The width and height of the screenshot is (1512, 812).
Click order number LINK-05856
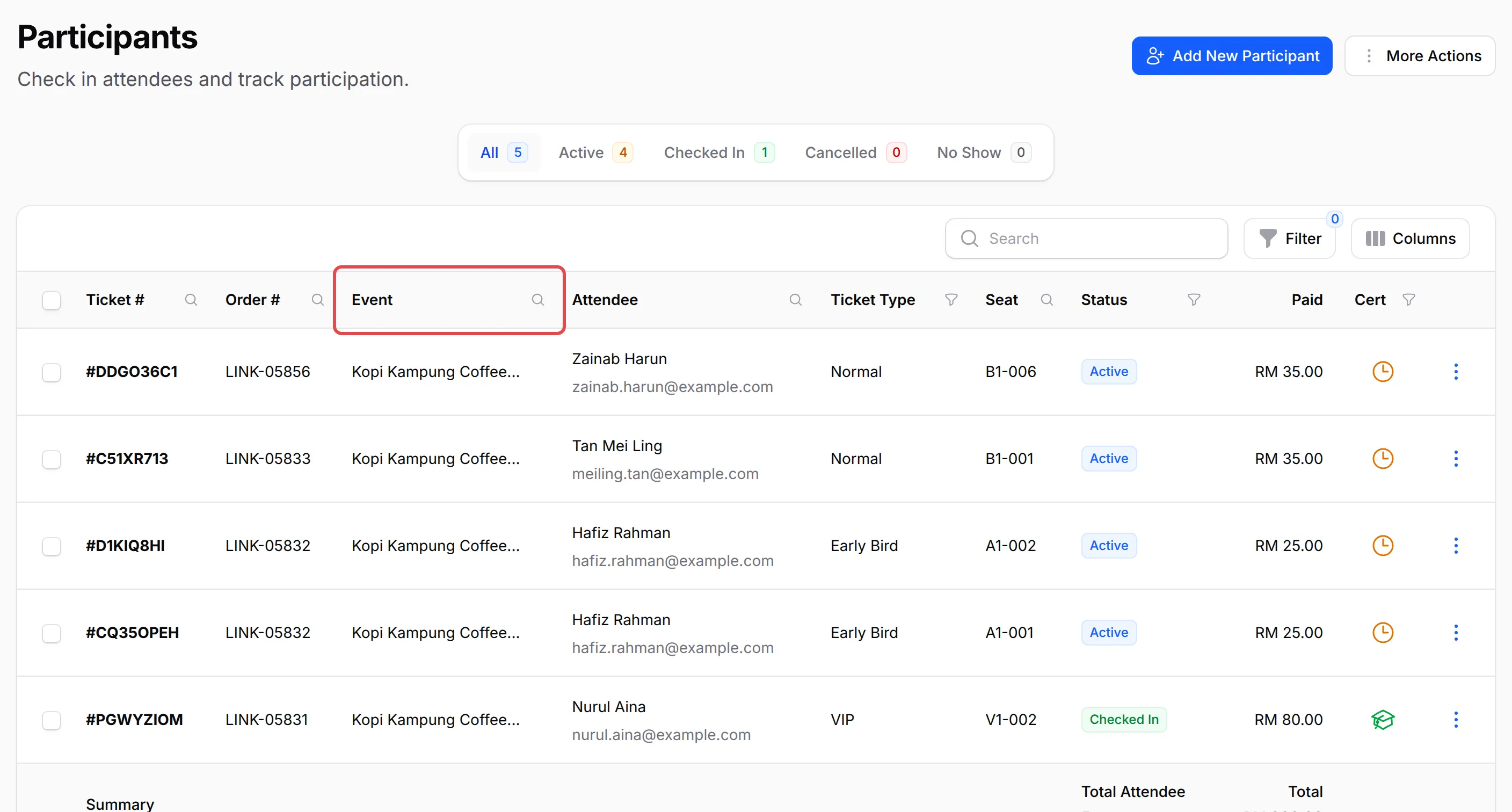pos(267,372)
